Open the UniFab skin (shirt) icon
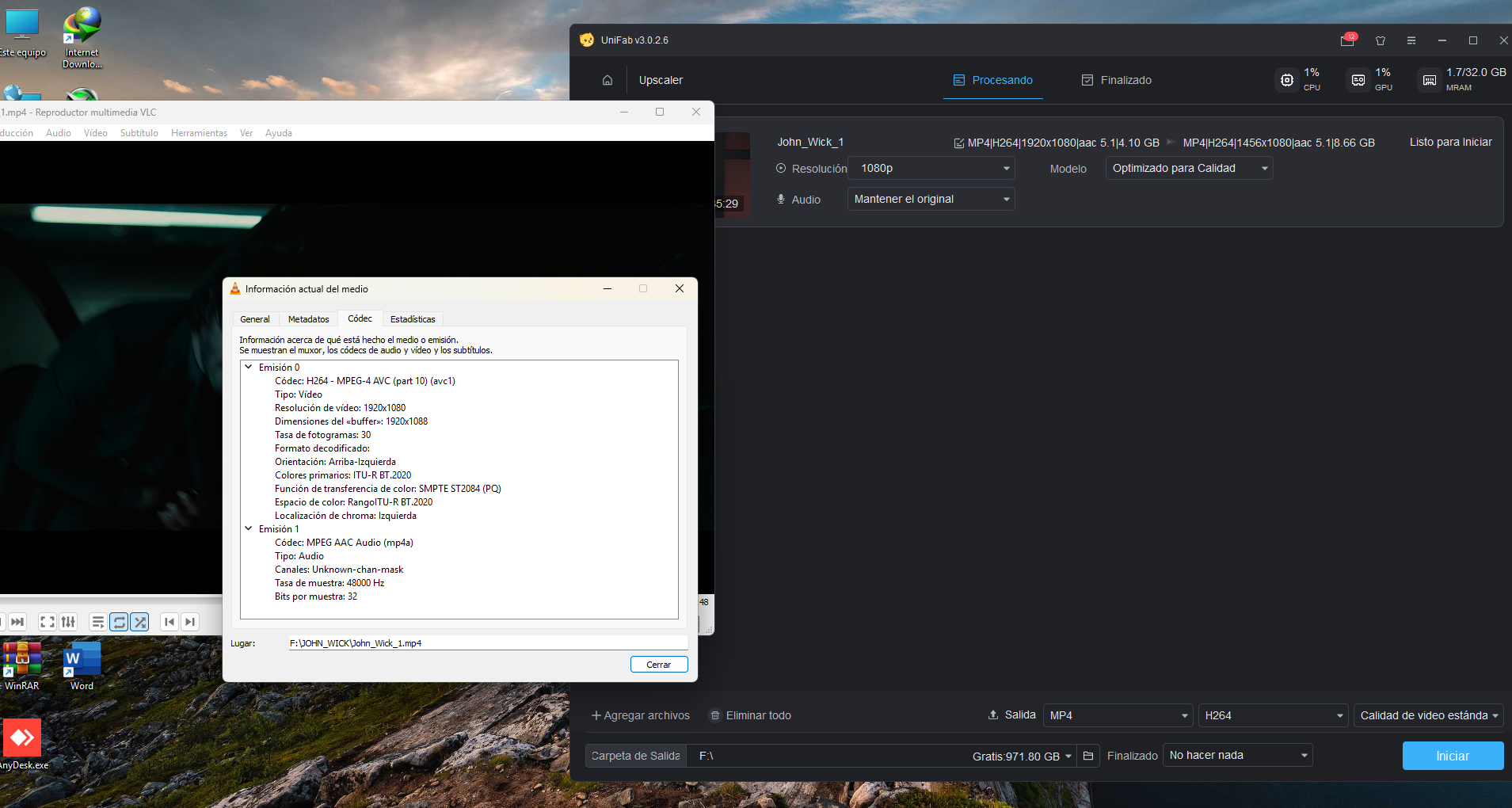Screen dimensions: 1512x808 (x=1381, y=40)
